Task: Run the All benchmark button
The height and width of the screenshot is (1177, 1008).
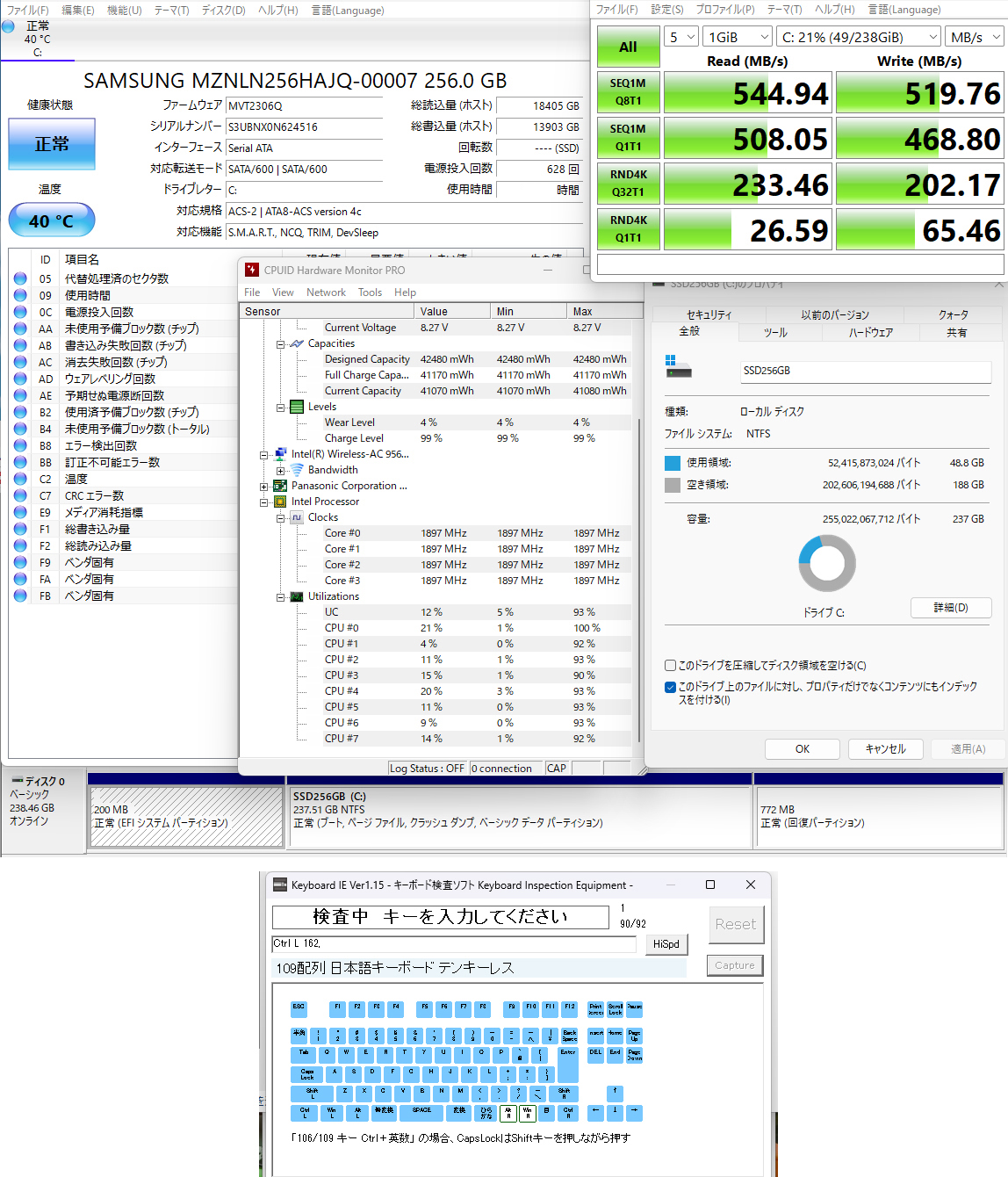Action: 628,47
